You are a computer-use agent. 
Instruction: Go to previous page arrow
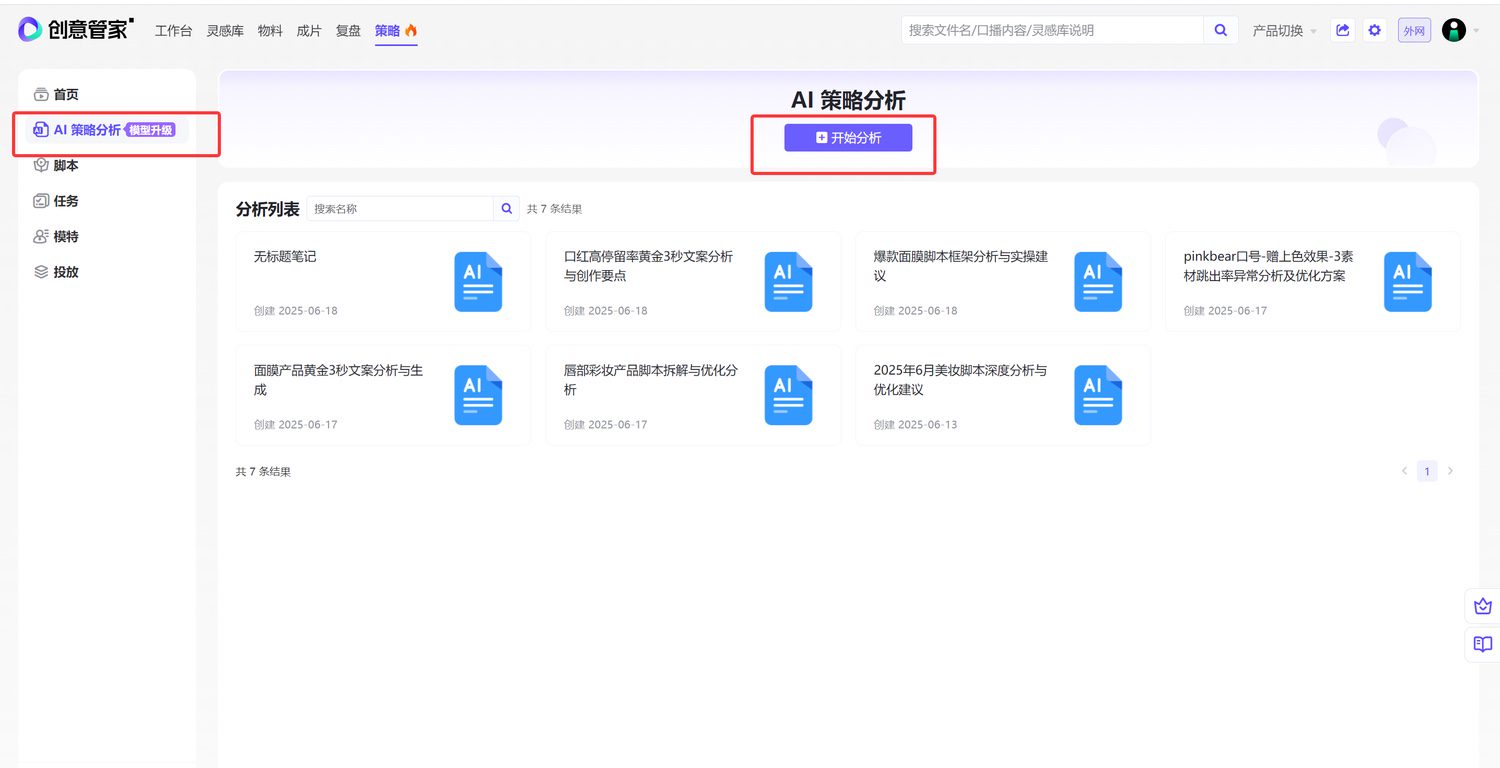point(1404,471)
